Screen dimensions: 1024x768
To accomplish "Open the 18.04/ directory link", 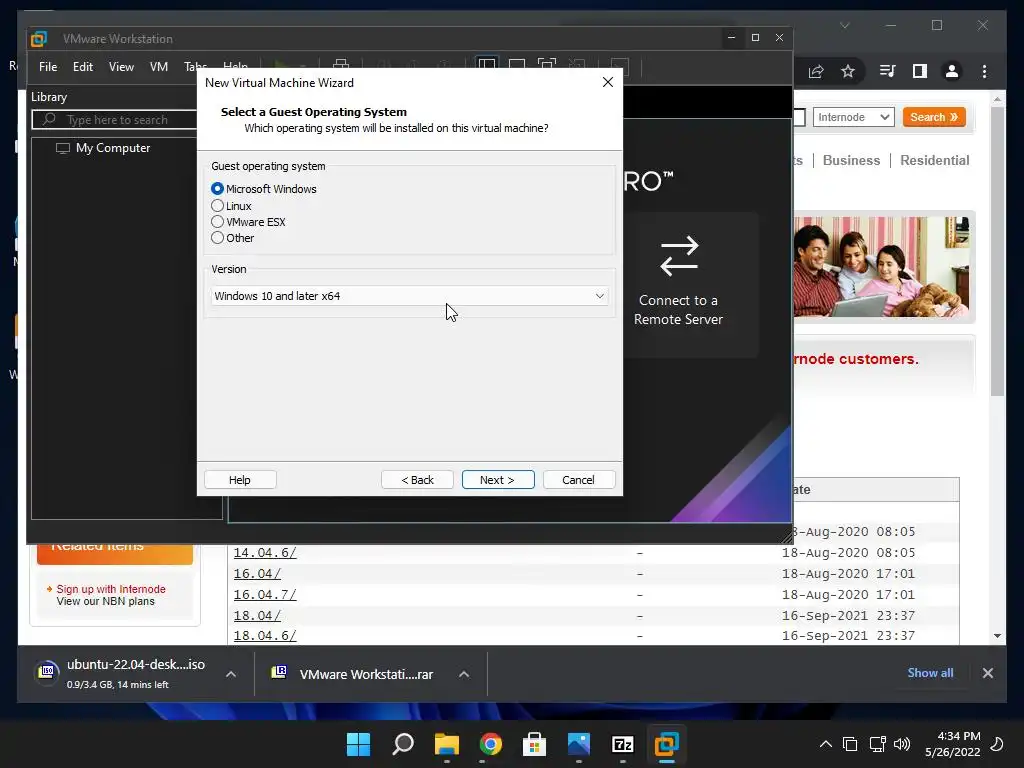I will (x=257, y=615).
